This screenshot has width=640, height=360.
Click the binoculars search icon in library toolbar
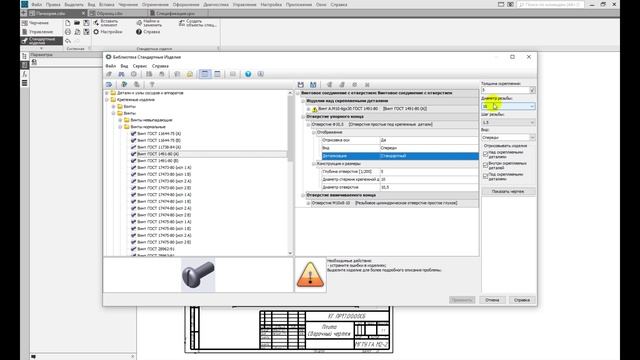(x=121, y=74)
